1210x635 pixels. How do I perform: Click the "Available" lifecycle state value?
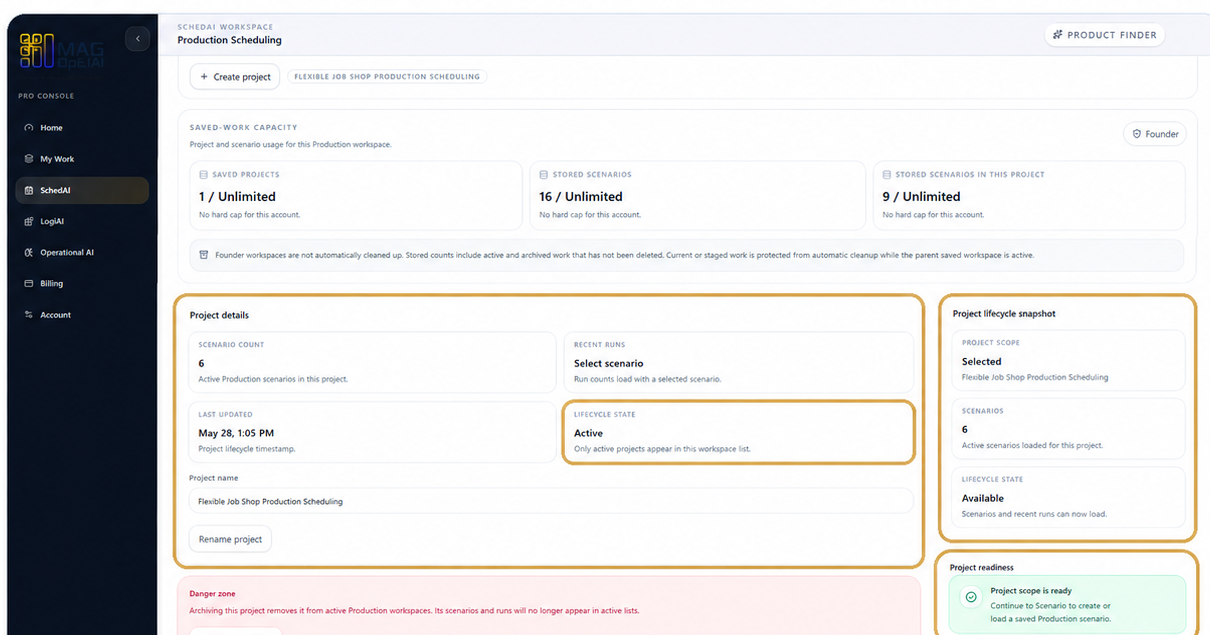coord(983,498)
